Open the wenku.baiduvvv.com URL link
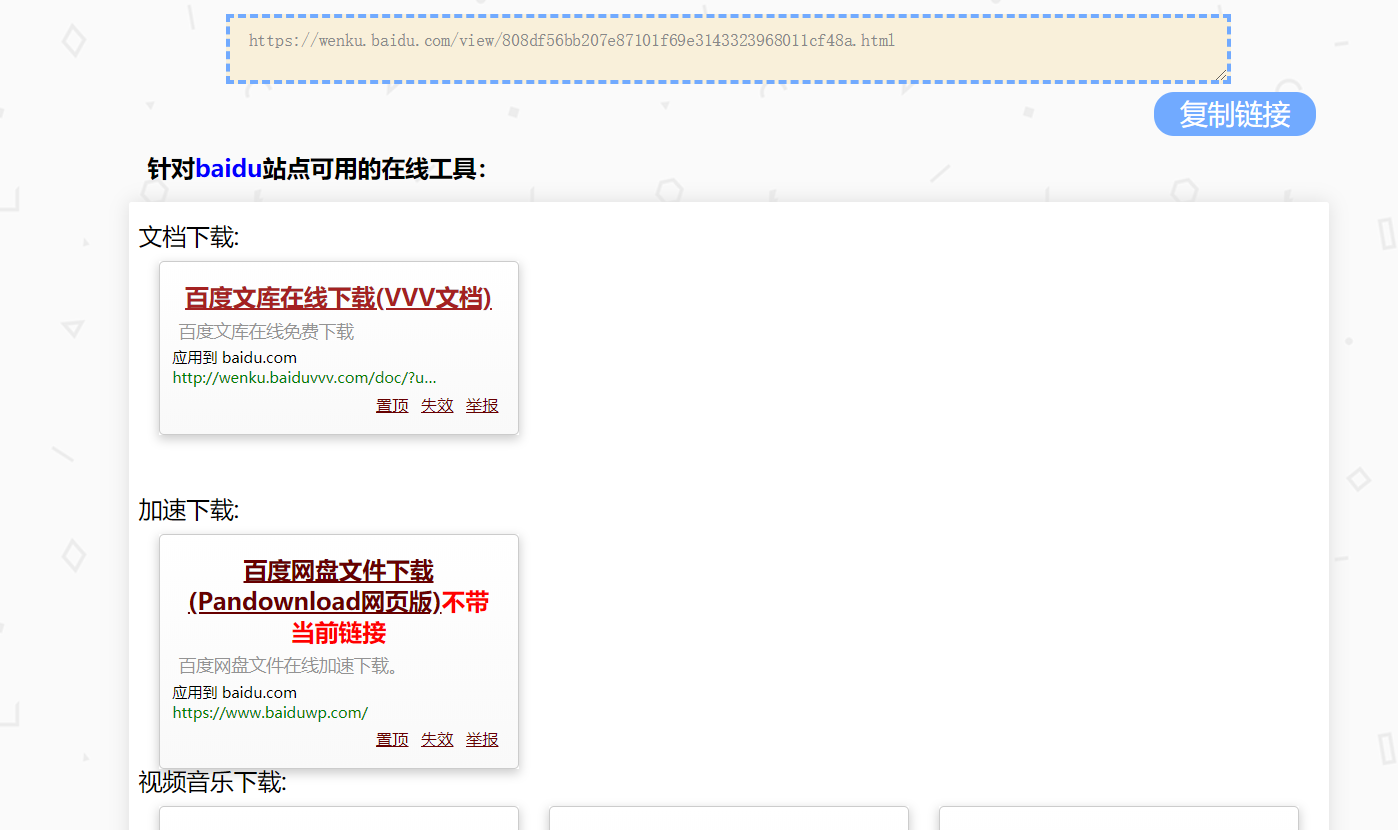The width and height of the screenshot is (1398, 830). point(302,377)
